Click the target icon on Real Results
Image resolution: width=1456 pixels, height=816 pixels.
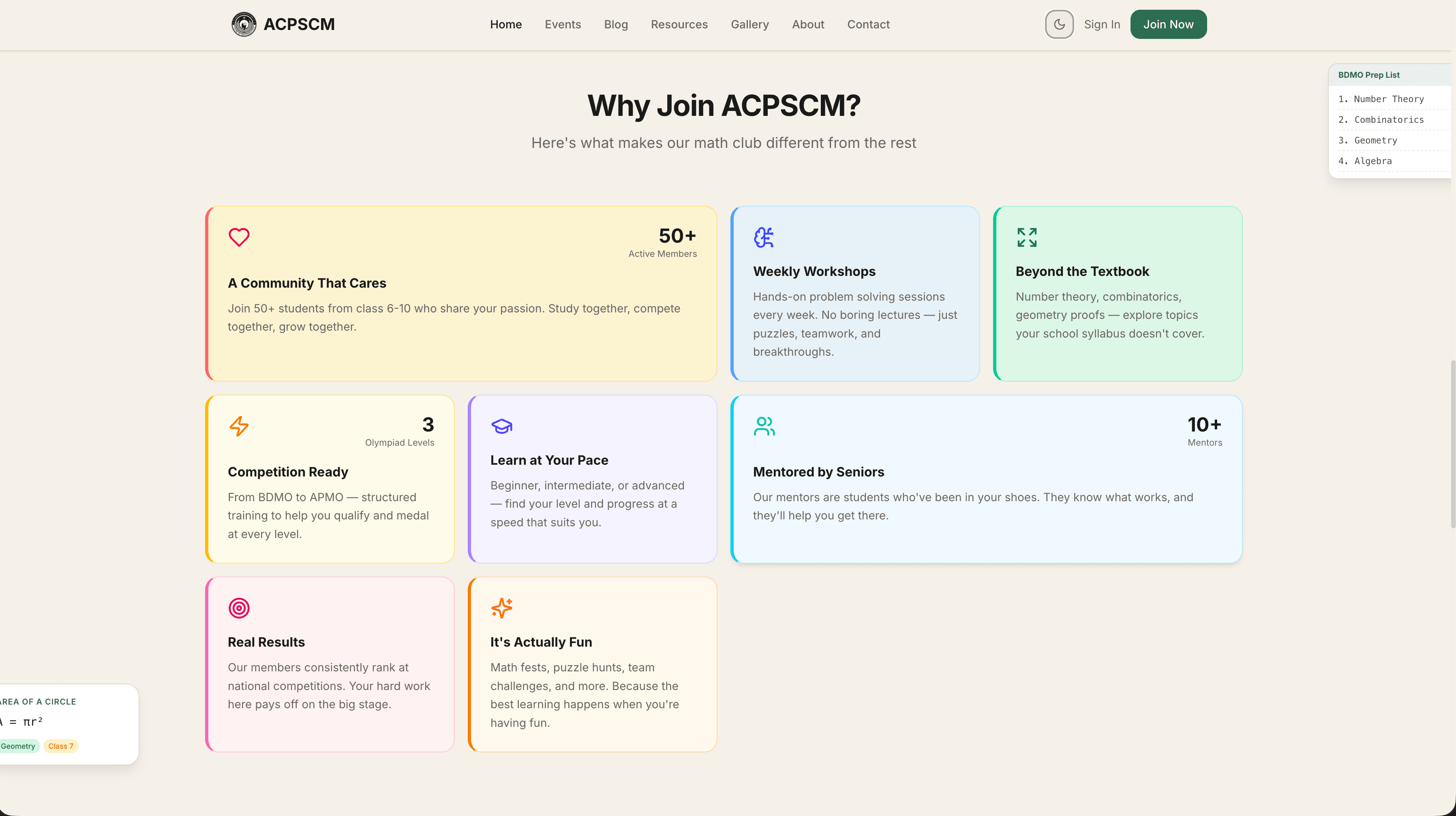tap(238, 608)
